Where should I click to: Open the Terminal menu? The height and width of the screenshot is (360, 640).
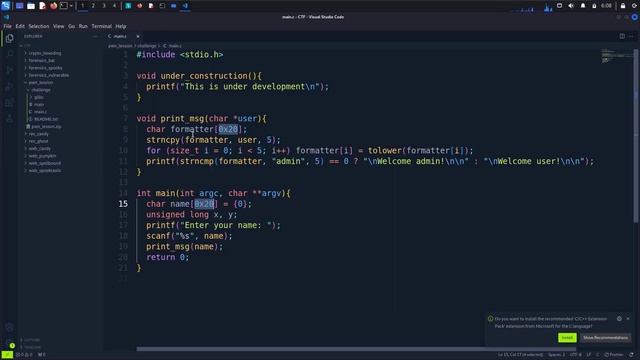[102, 26]
